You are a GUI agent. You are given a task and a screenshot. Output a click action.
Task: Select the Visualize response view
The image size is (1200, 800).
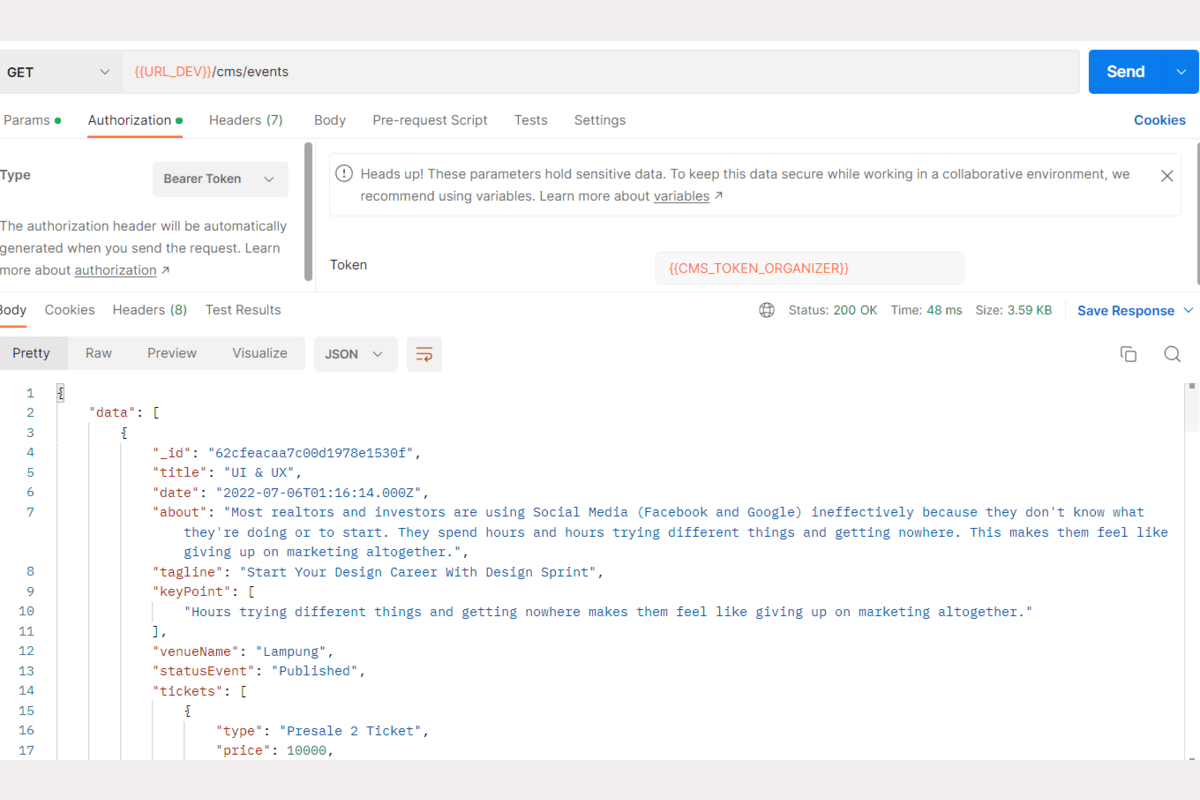pyautogui.click(x=260, y=353)
